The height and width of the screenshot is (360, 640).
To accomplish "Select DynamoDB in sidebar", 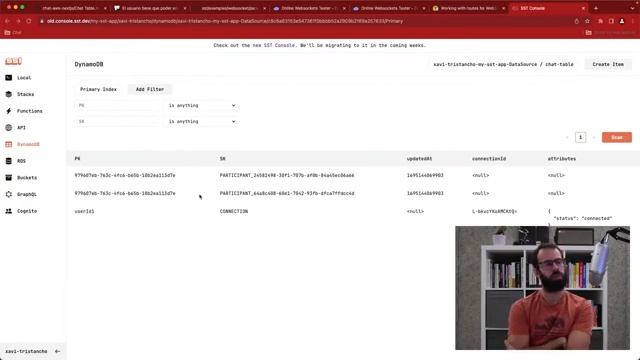I will 22,144.
